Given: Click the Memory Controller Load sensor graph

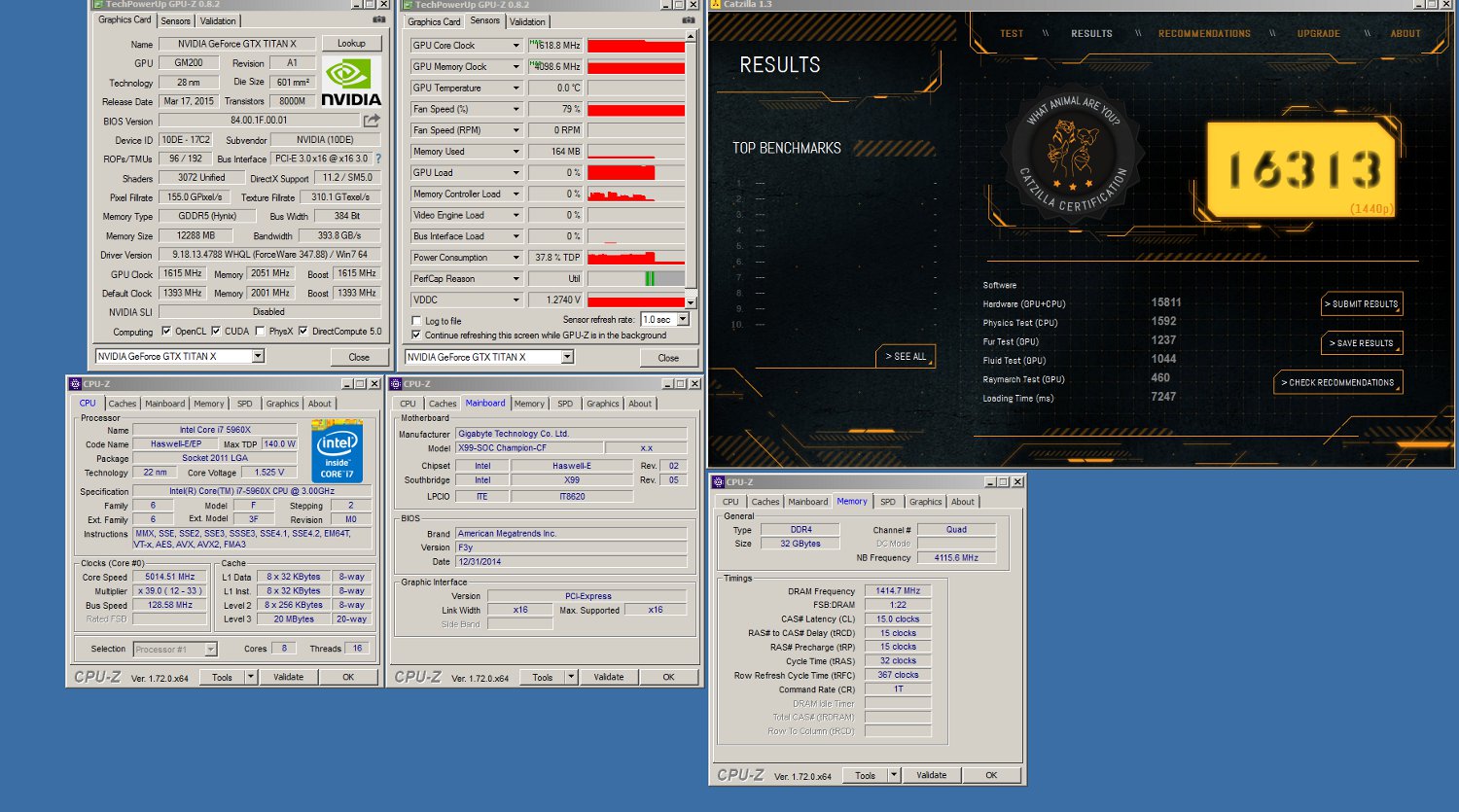Looking at the screenshot, I should (636, 194).
